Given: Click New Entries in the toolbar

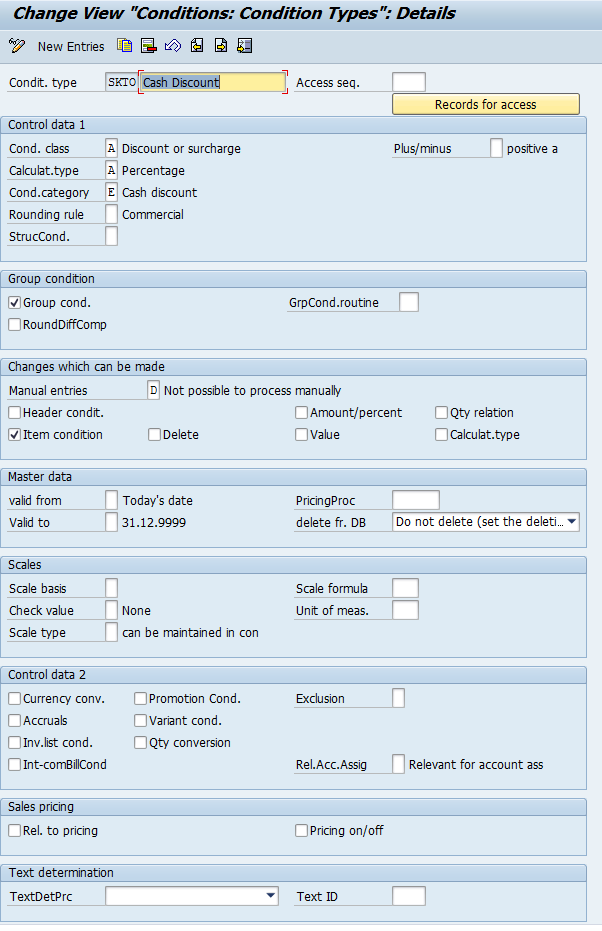Looking at the screenshot, I should click(70, 47).
